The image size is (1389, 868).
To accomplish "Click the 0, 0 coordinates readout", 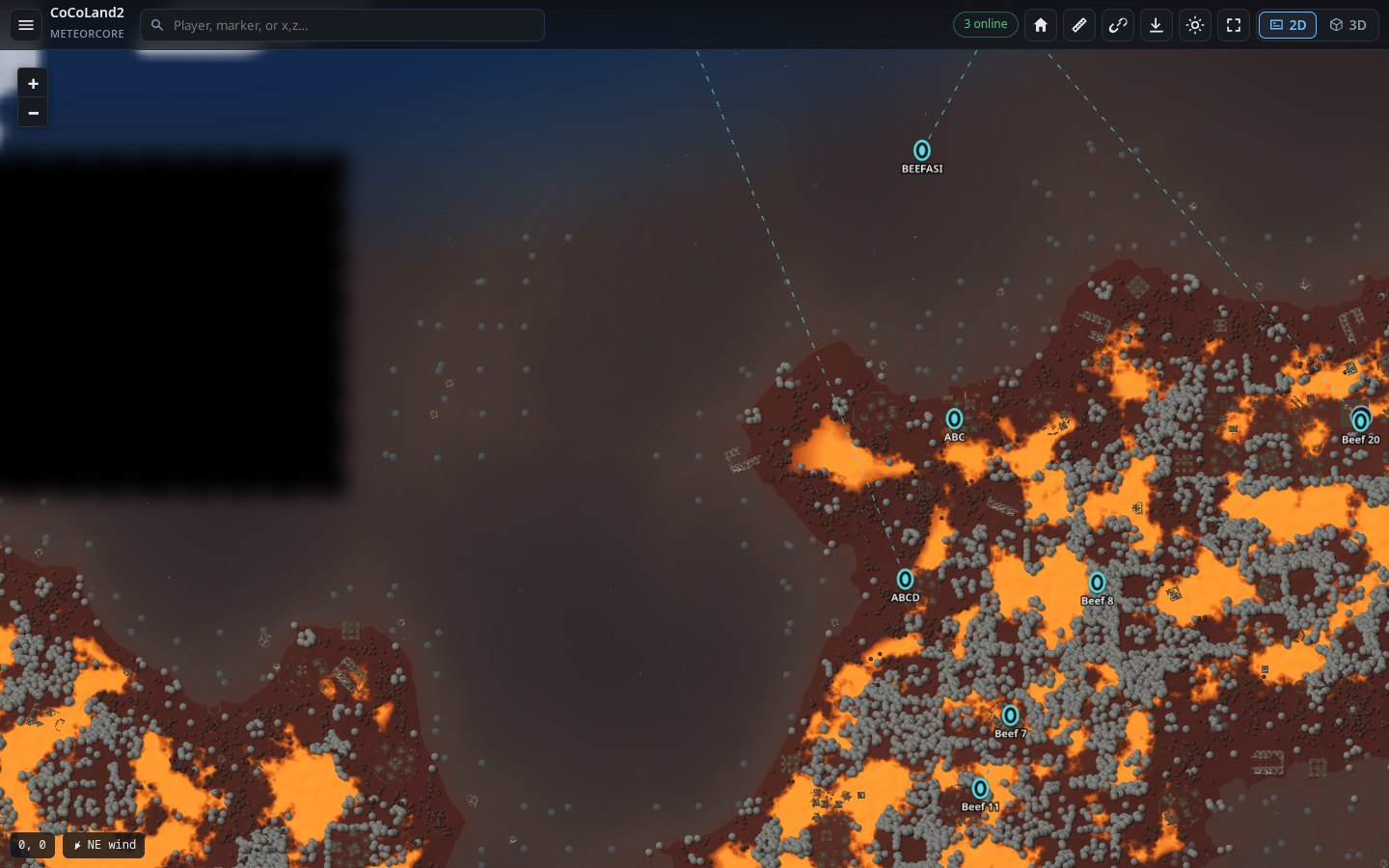I will tap(32, 845).
